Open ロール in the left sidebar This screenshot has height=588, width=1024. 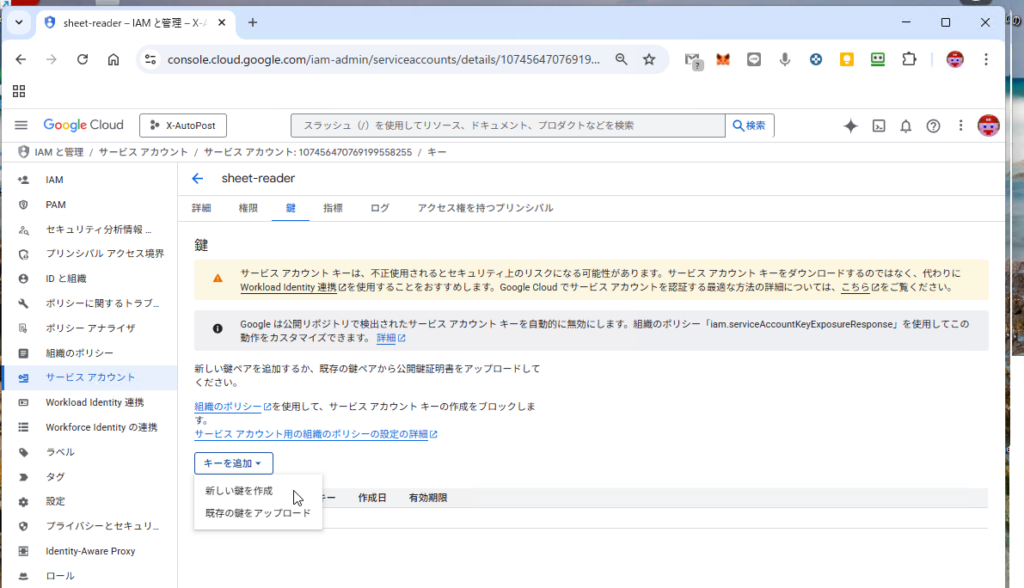[x=60, y=576]
